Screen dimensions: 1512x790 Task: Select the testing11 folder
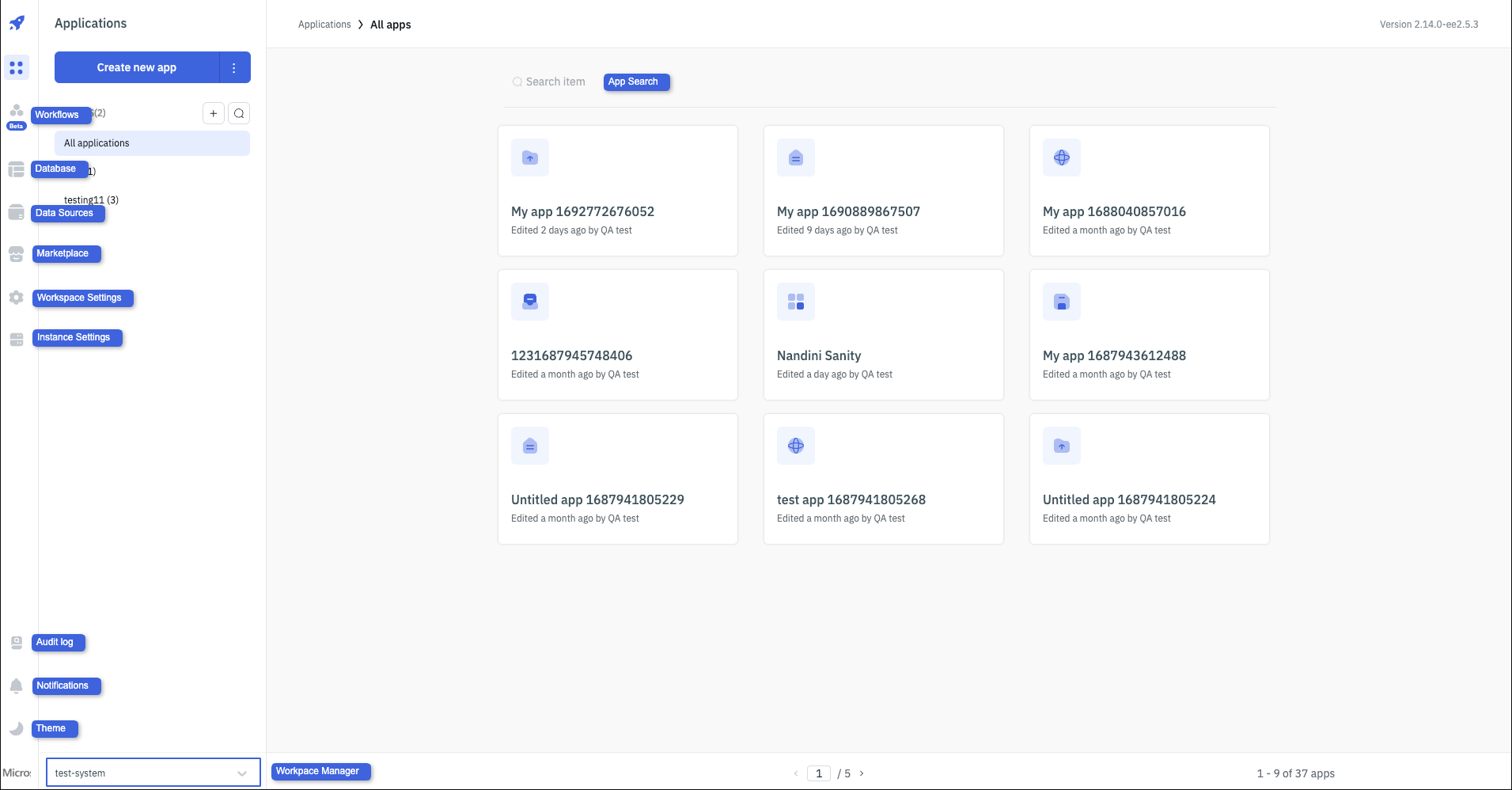[x=91, y=199]
